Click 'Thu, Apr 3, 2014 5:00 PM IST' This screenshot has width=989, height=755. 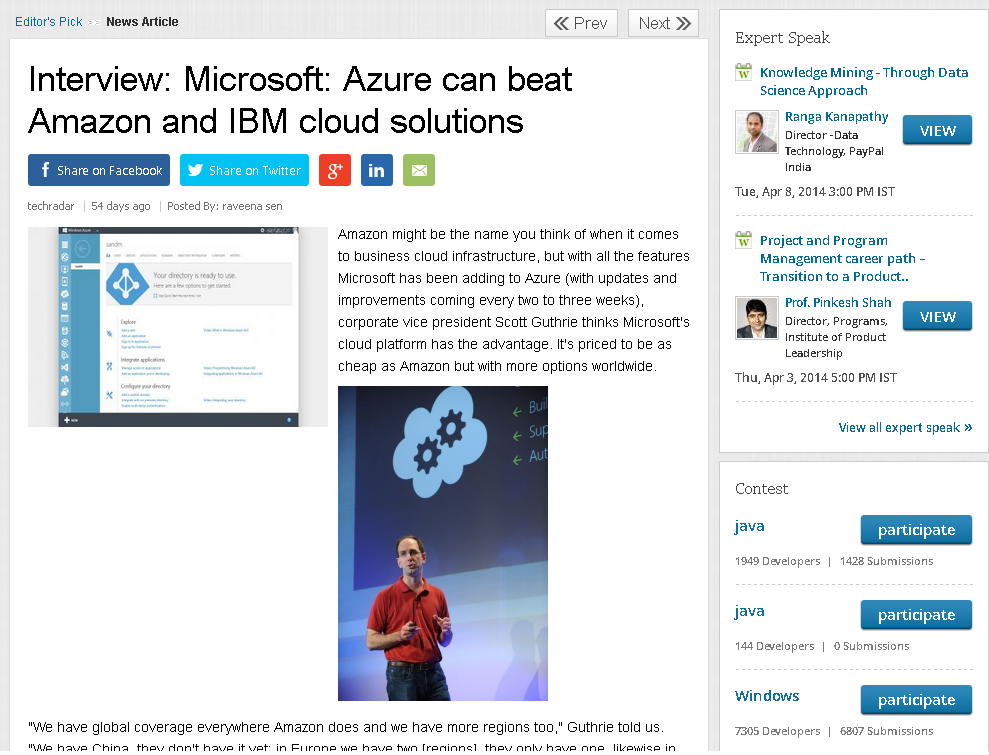tap(816, 378)
